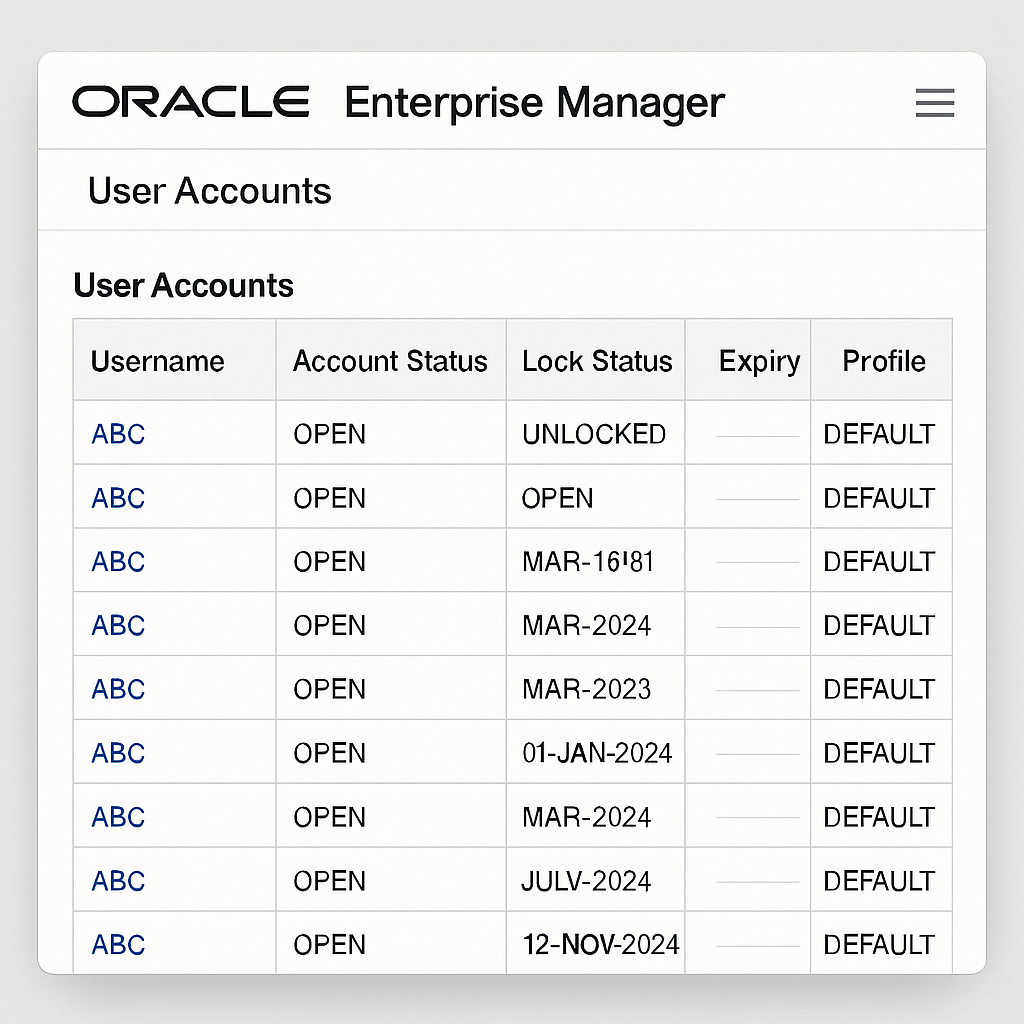Sort the table by Username column

pyautogui.click(x=157, y=360)
